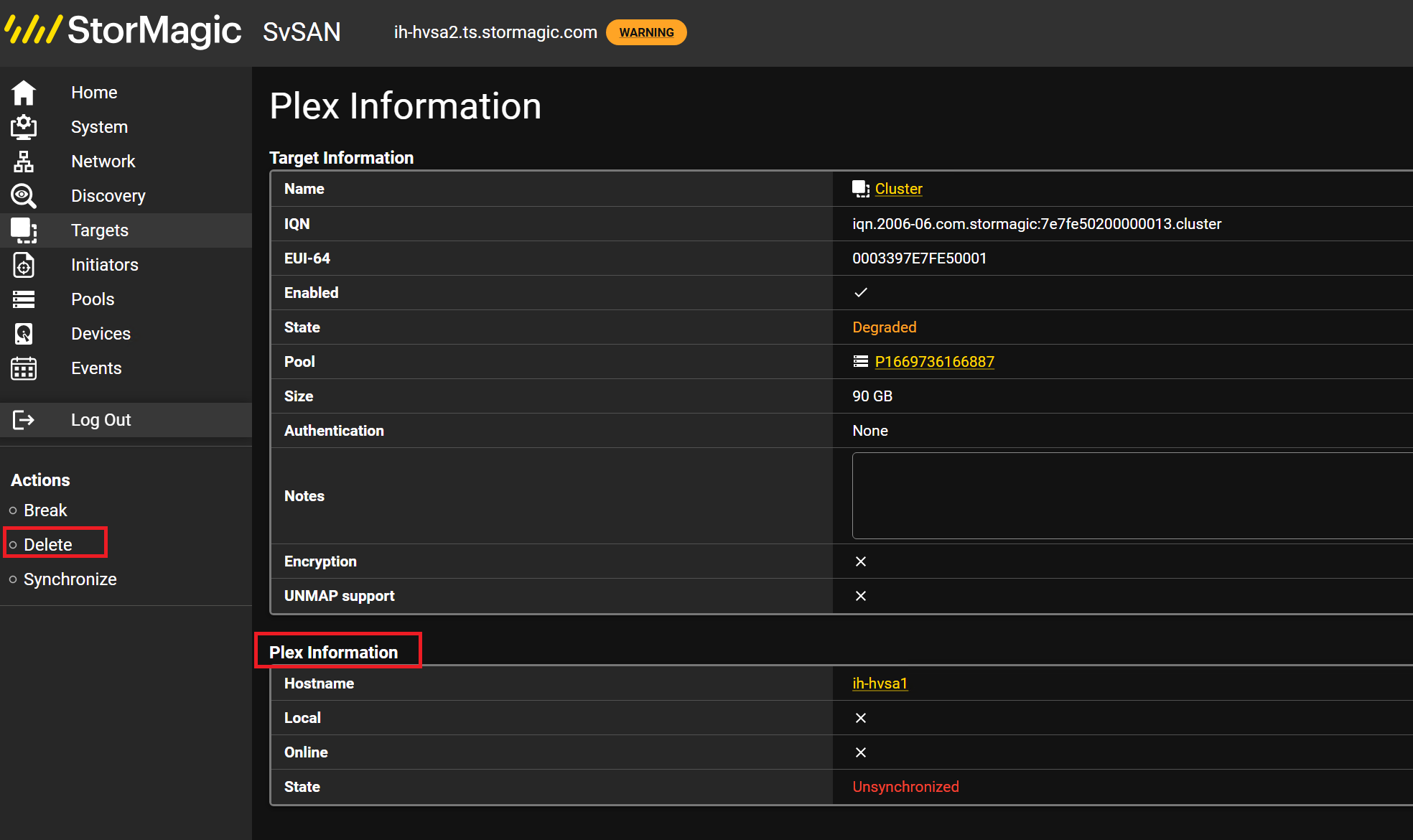Click the hostname ih-hvsa2.ts.stormagic.com
Screen dimensions: 1413x840
pos(495,32)
